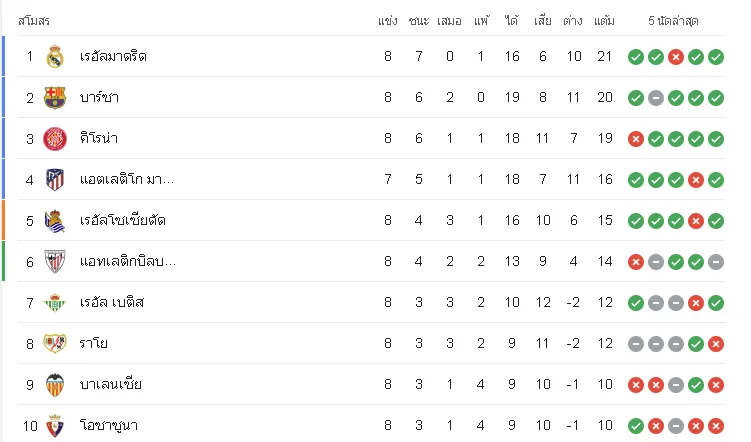Click the Real Sociedad club crest
Screen dimensions: 751x442
[x=55, y=221]
